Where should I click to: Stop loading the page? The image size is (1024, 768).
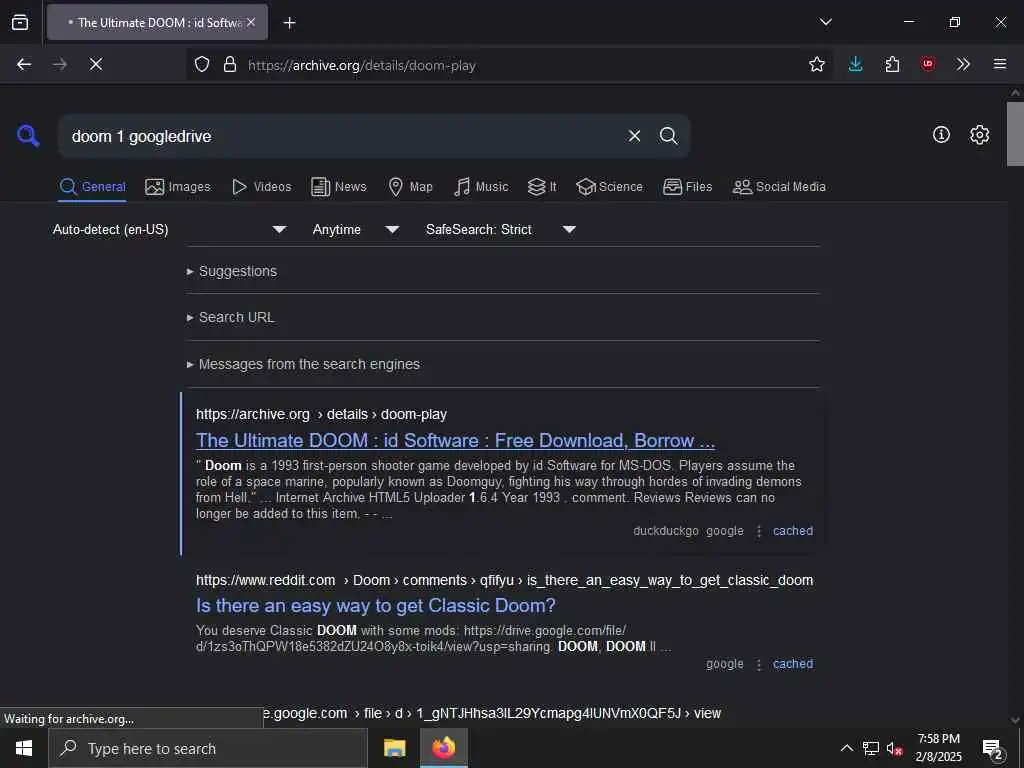pyautogui.click(x=95, y=64)
